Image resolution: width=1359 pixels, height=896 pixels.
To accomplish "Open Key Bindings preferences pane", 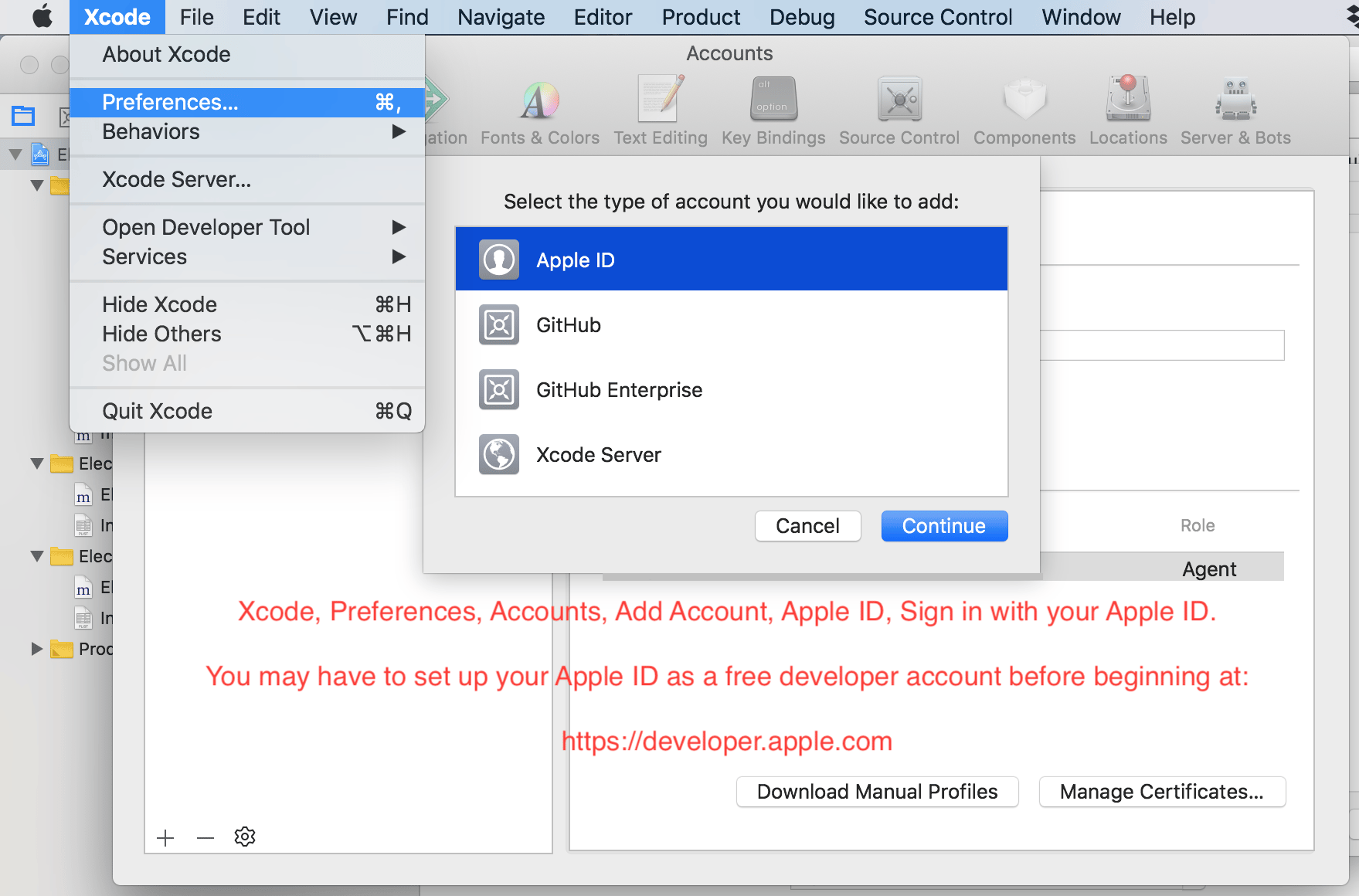I will click(773, 112).
